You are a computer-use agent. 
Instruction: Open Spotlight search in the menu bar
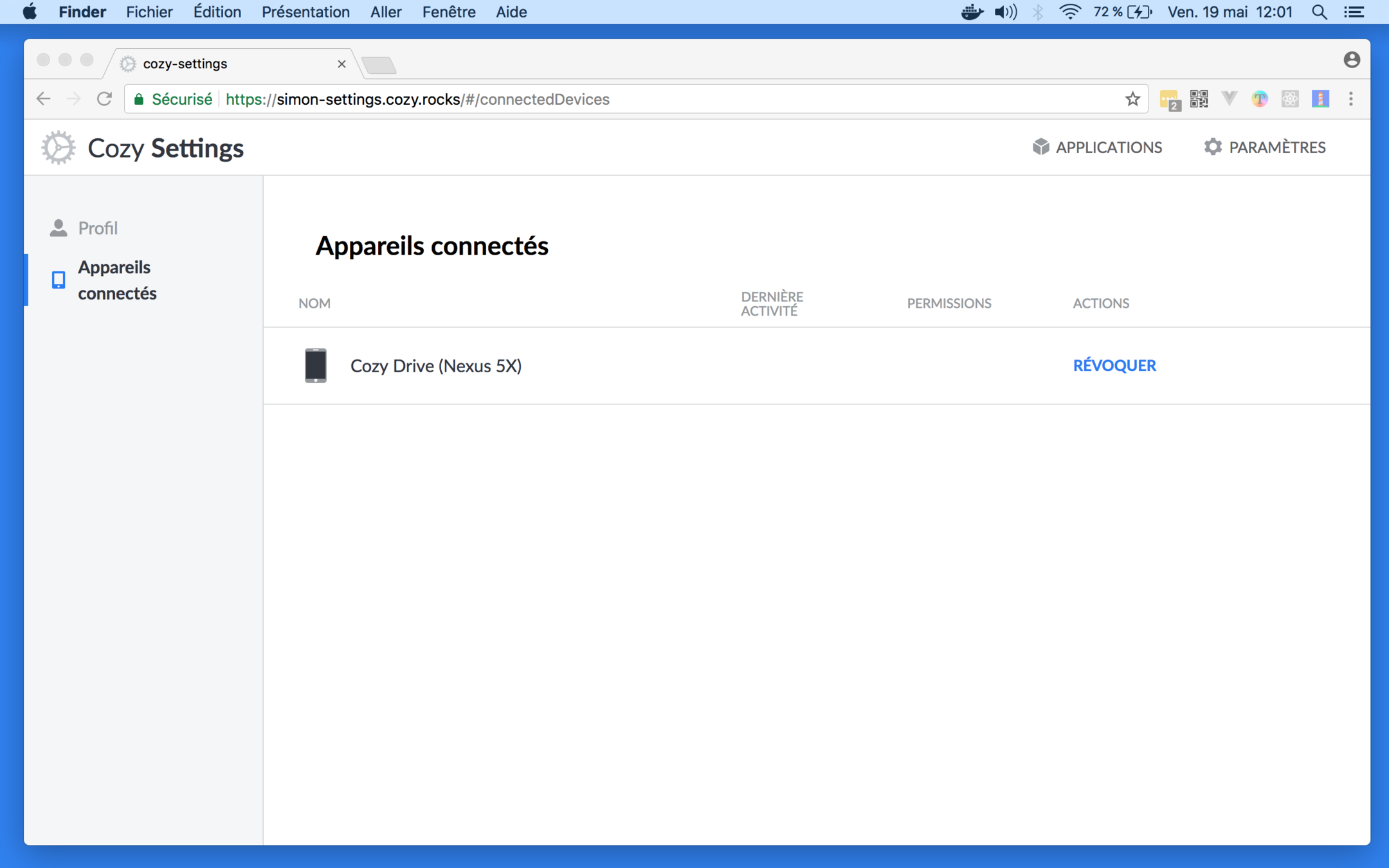(1319, 12)
